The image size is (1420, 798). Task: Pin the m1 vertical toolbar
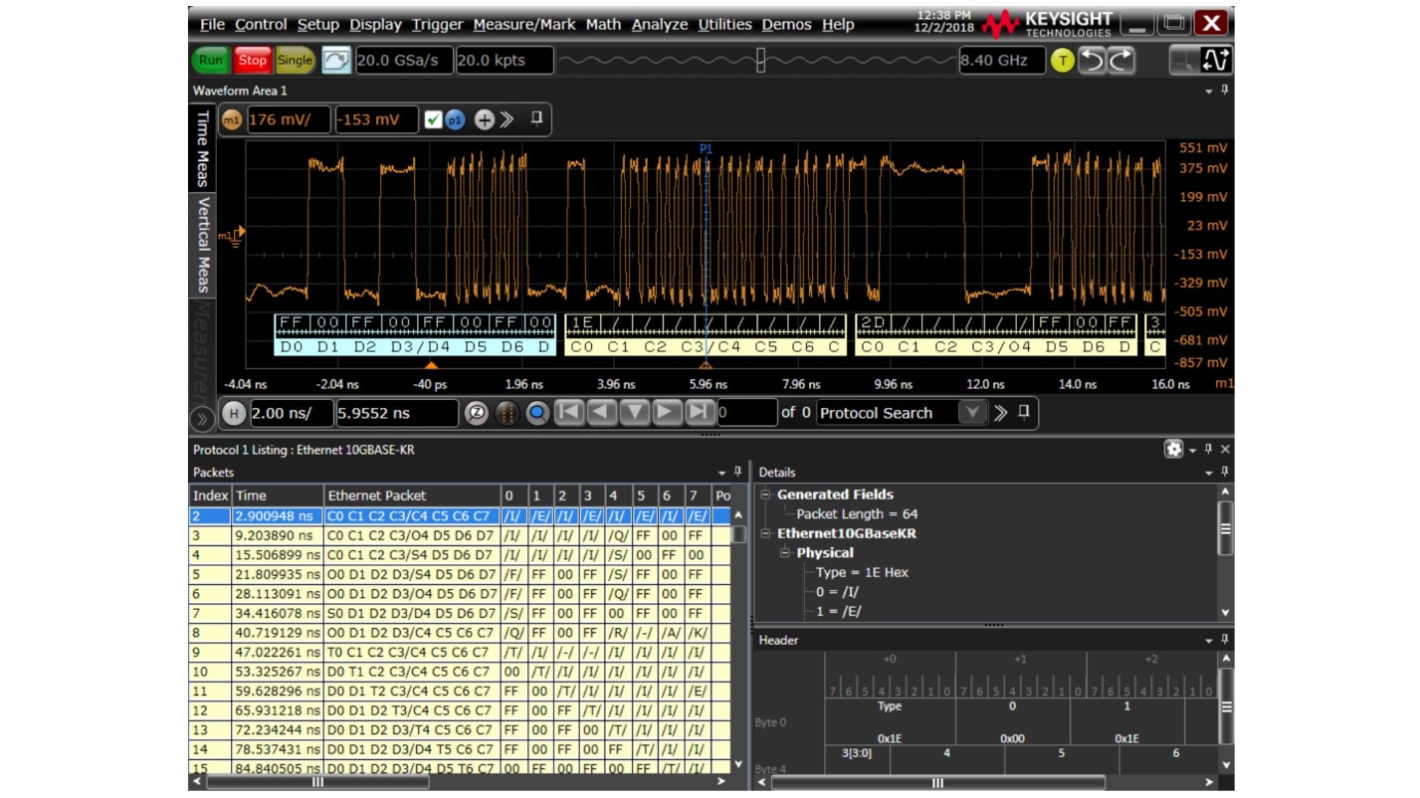537,119
